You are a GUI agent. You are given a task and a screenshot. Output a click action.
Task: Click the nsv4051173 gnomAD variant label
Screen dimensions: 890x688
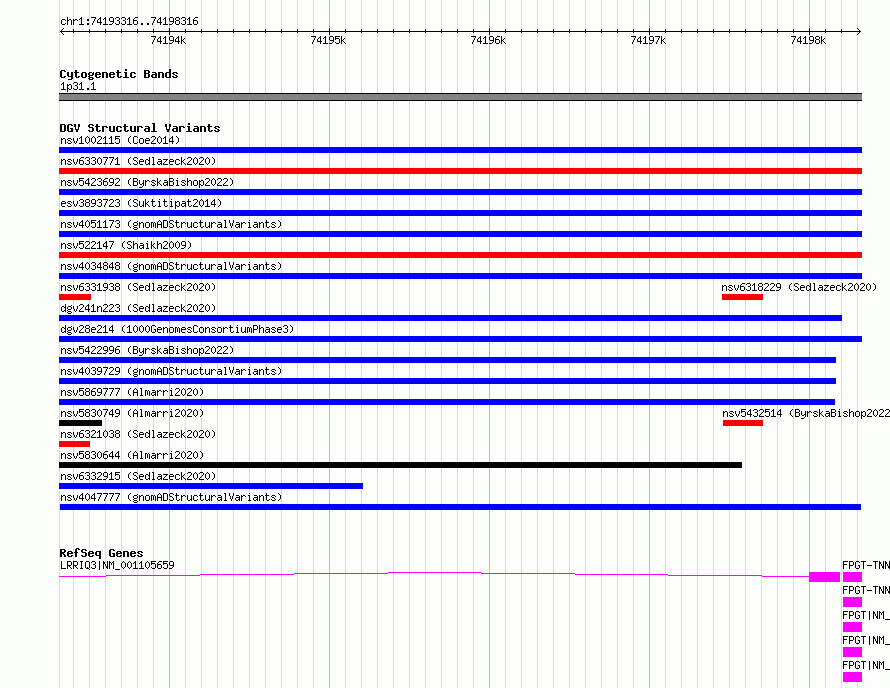pos(171,224)
